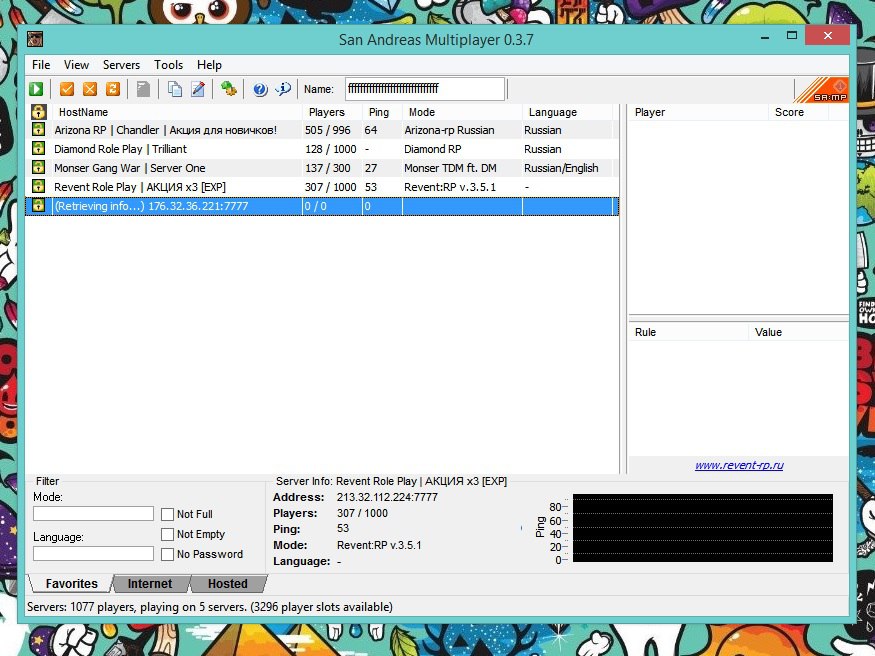The height and width of the screenshot is (656, 875).
Task: Select Diamond Role Play | Trilliant server
Action: click(x=322, y=149)
